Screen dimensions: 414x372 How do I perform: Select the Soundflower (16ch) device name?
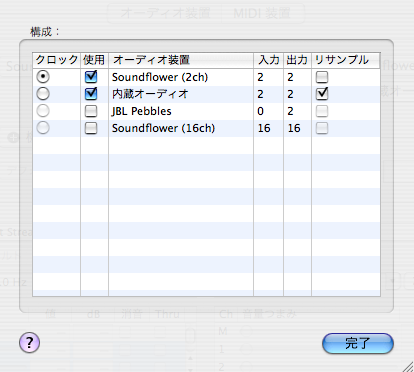[x=164, y=128]
